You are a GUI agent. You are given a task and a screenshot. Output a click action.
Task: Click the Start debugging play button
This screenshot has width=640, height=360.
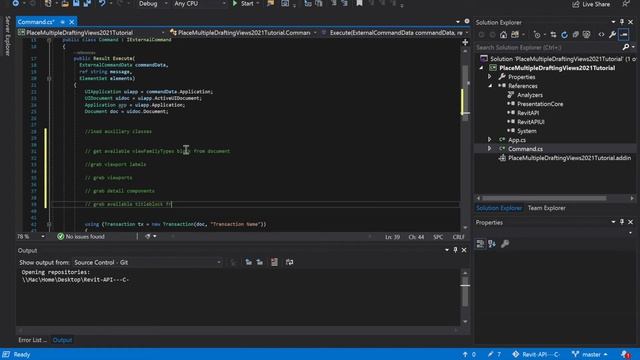point(235,3)
